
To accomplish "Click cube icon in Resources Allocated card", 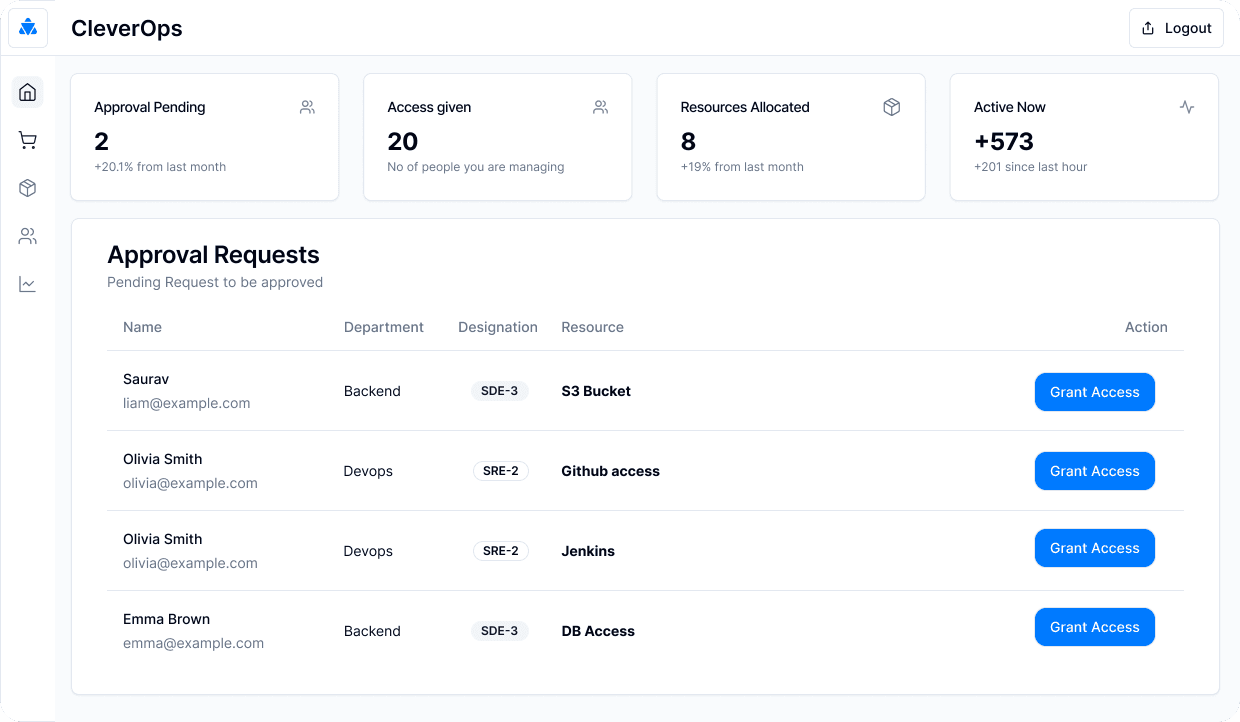I will click(892, 107).
